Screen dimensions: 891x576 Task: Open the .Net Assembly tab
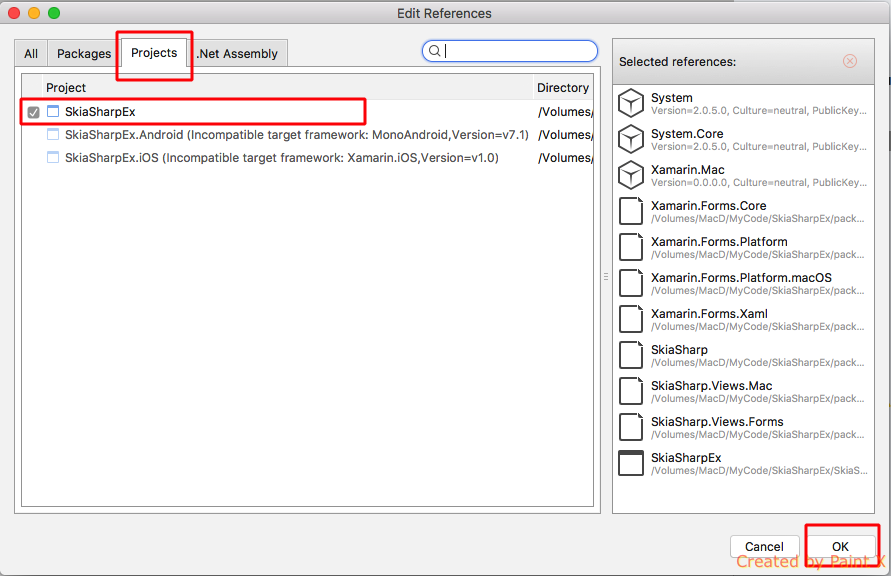coord(238,53)
